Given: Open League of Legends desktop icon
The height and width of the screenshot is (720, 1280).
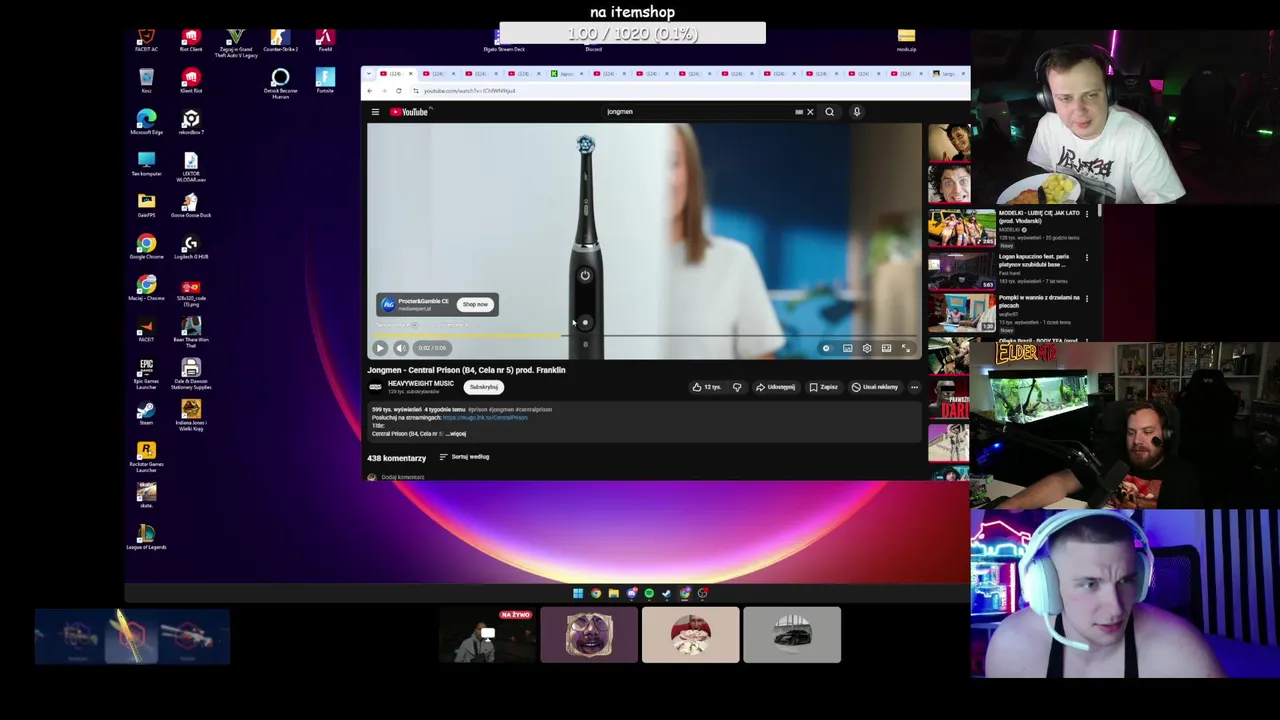Looking at the screenshot, I should click(x=146, y=537).
